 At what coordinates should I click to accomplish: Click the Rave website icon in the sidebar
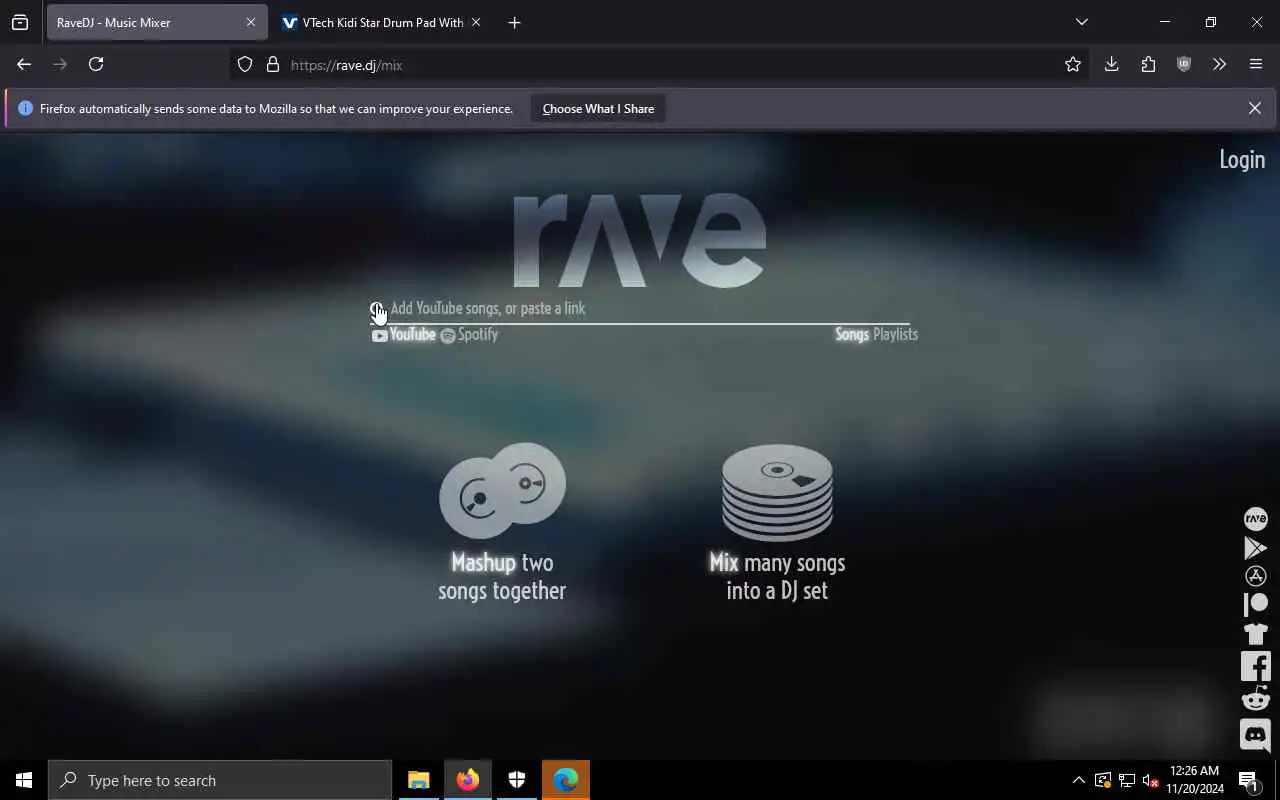(1255, 518)
